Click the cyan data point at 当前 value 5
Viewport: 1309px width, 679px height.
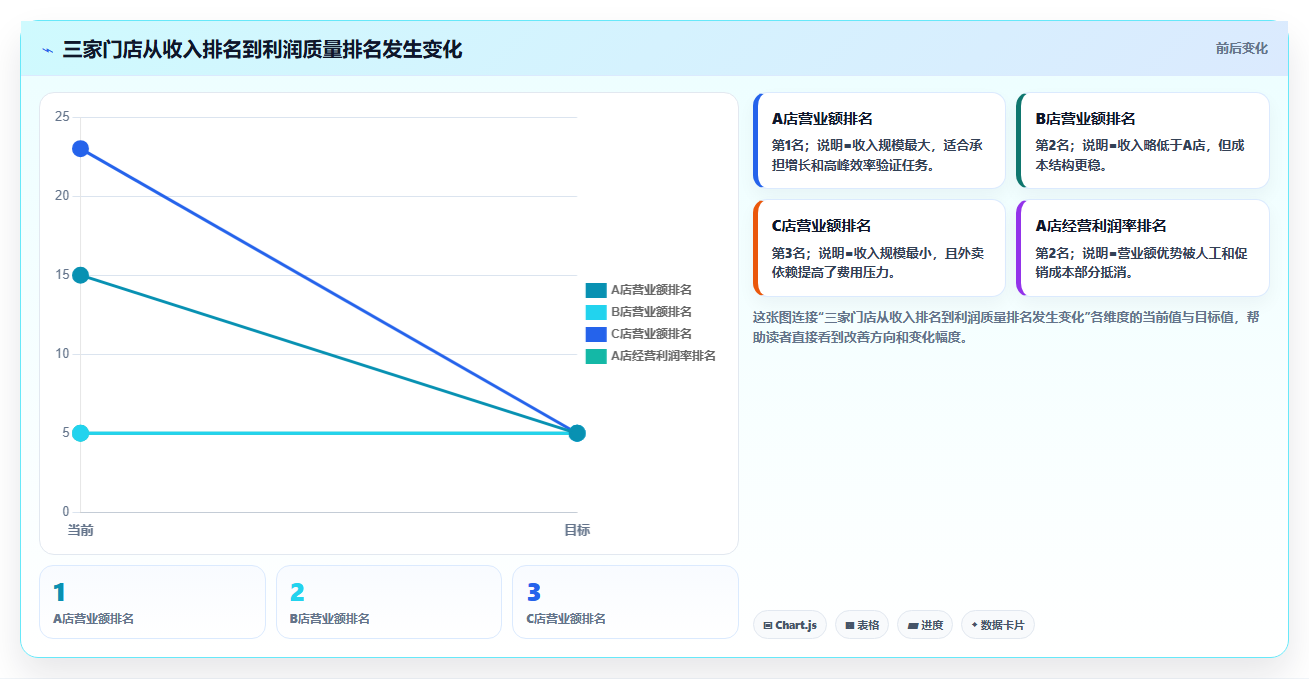pos(80,433)
